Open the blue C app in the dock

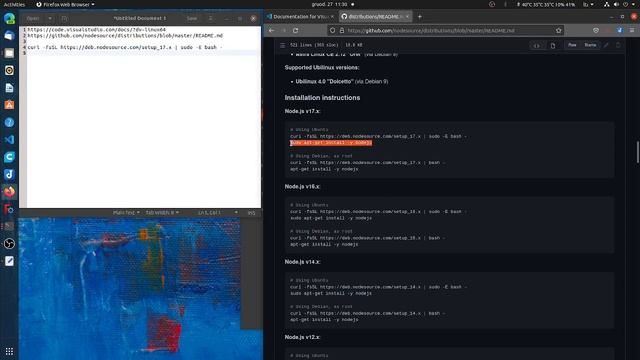pyautogui.click(x=9, y=157)
